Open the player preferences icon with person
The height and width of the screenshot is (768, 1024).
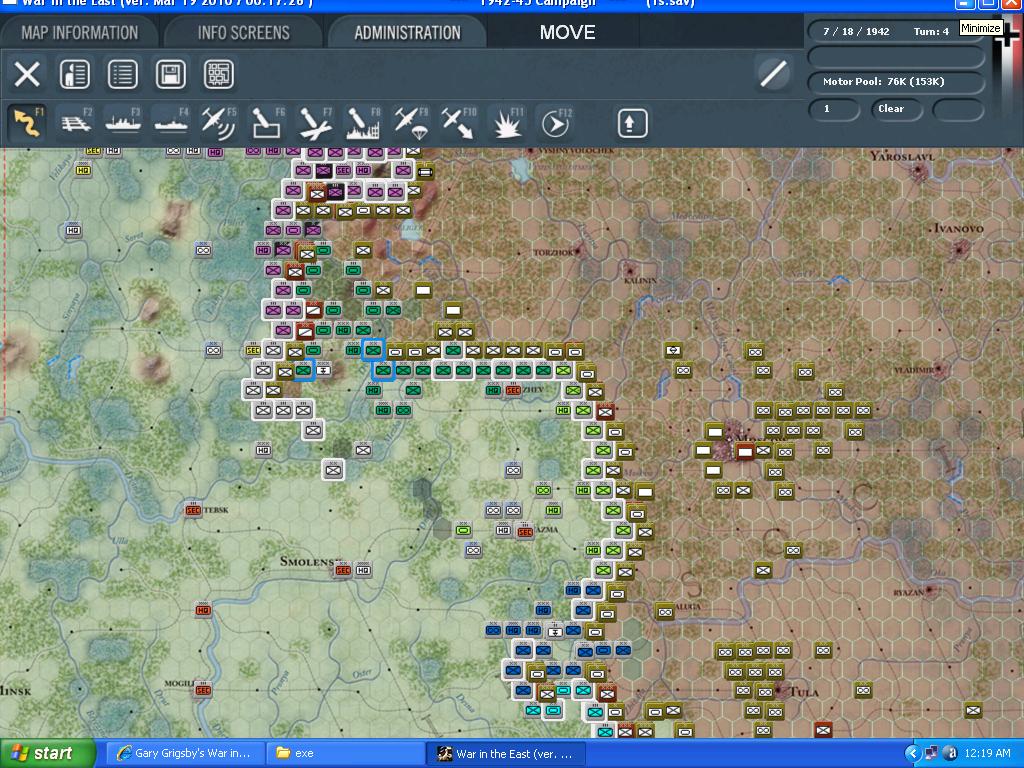click(x=74, y=74)
